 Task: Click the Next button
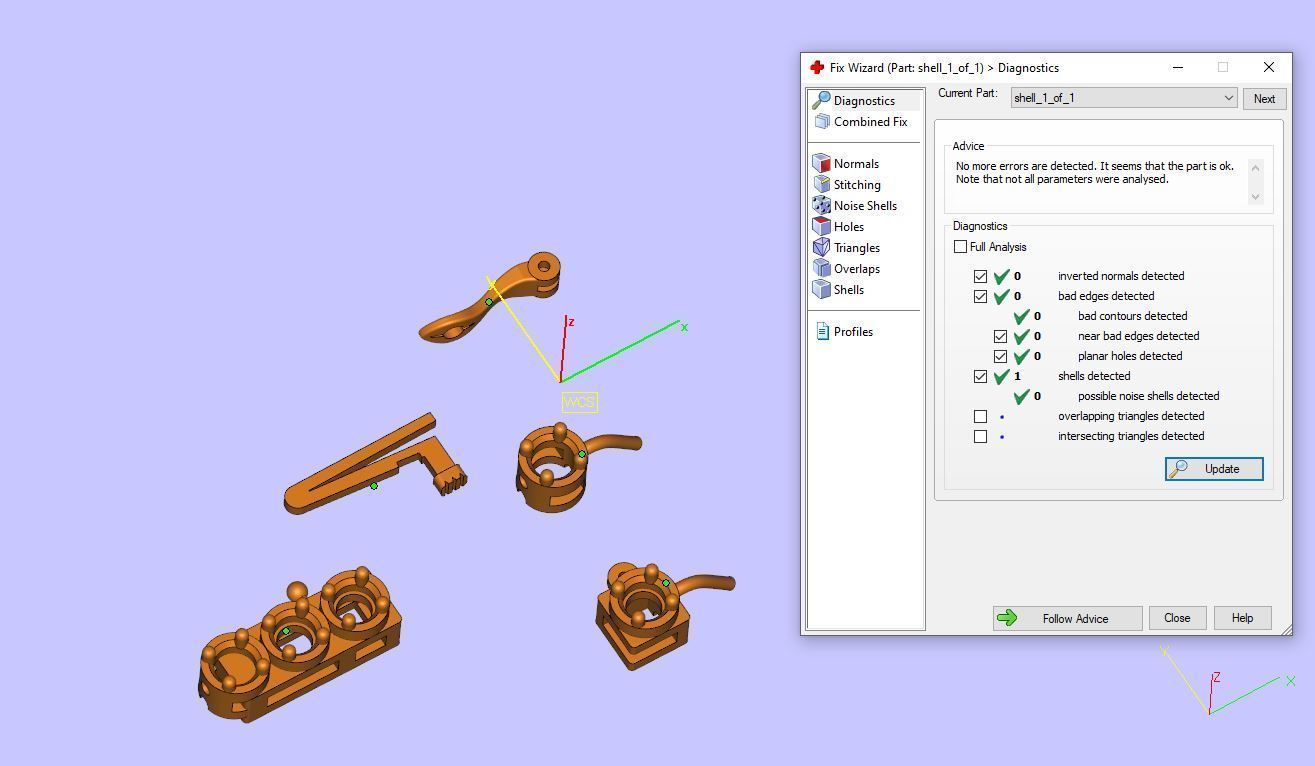click(x=1264, y=98)
